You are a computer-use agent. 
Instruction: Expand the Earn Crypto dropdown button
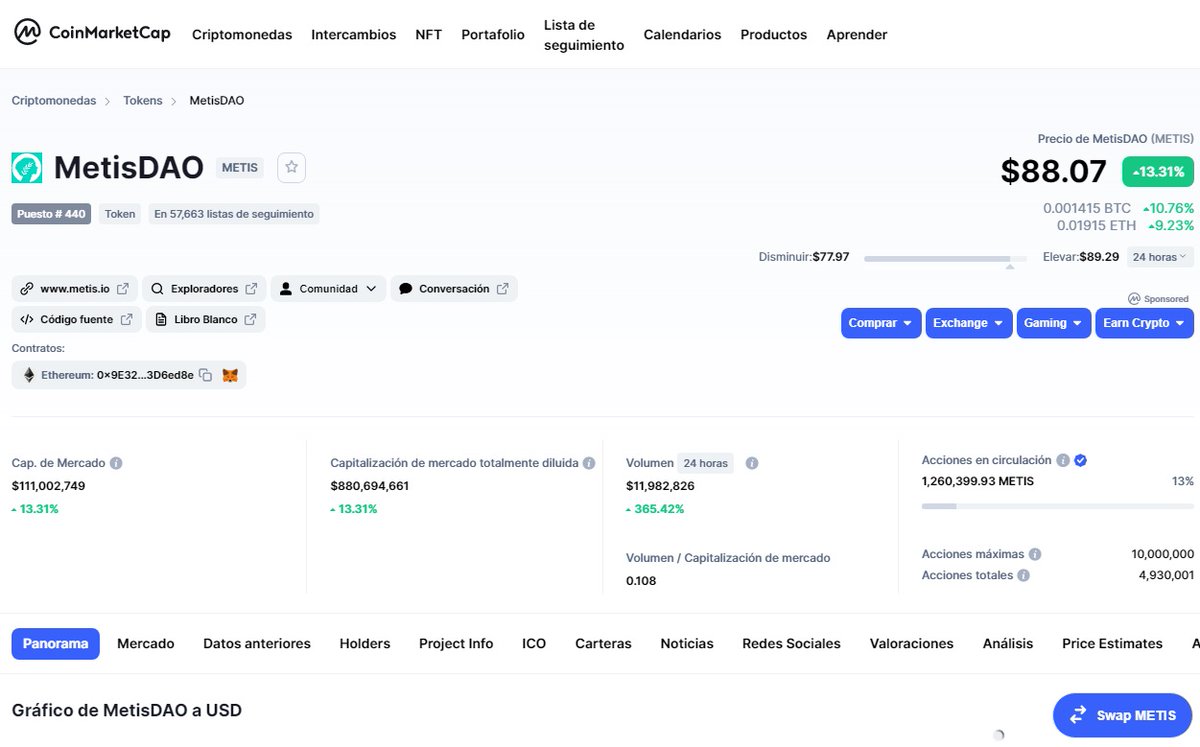point(1144,323)
